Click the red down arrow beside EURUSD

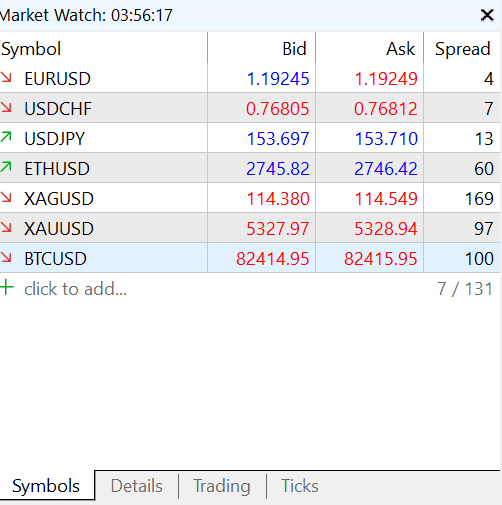click(x=6, y=77)
